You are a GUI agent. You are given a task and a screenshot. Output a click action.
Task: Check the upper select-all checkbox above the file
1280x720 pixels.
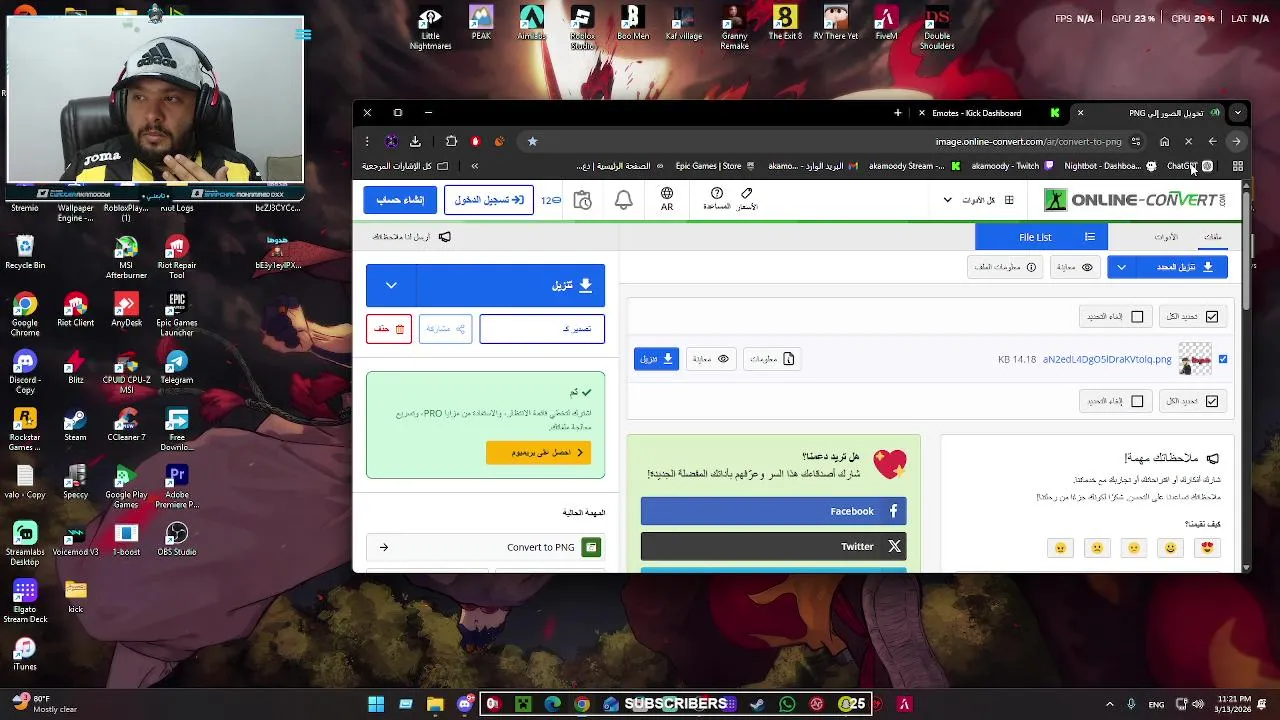1212,316
